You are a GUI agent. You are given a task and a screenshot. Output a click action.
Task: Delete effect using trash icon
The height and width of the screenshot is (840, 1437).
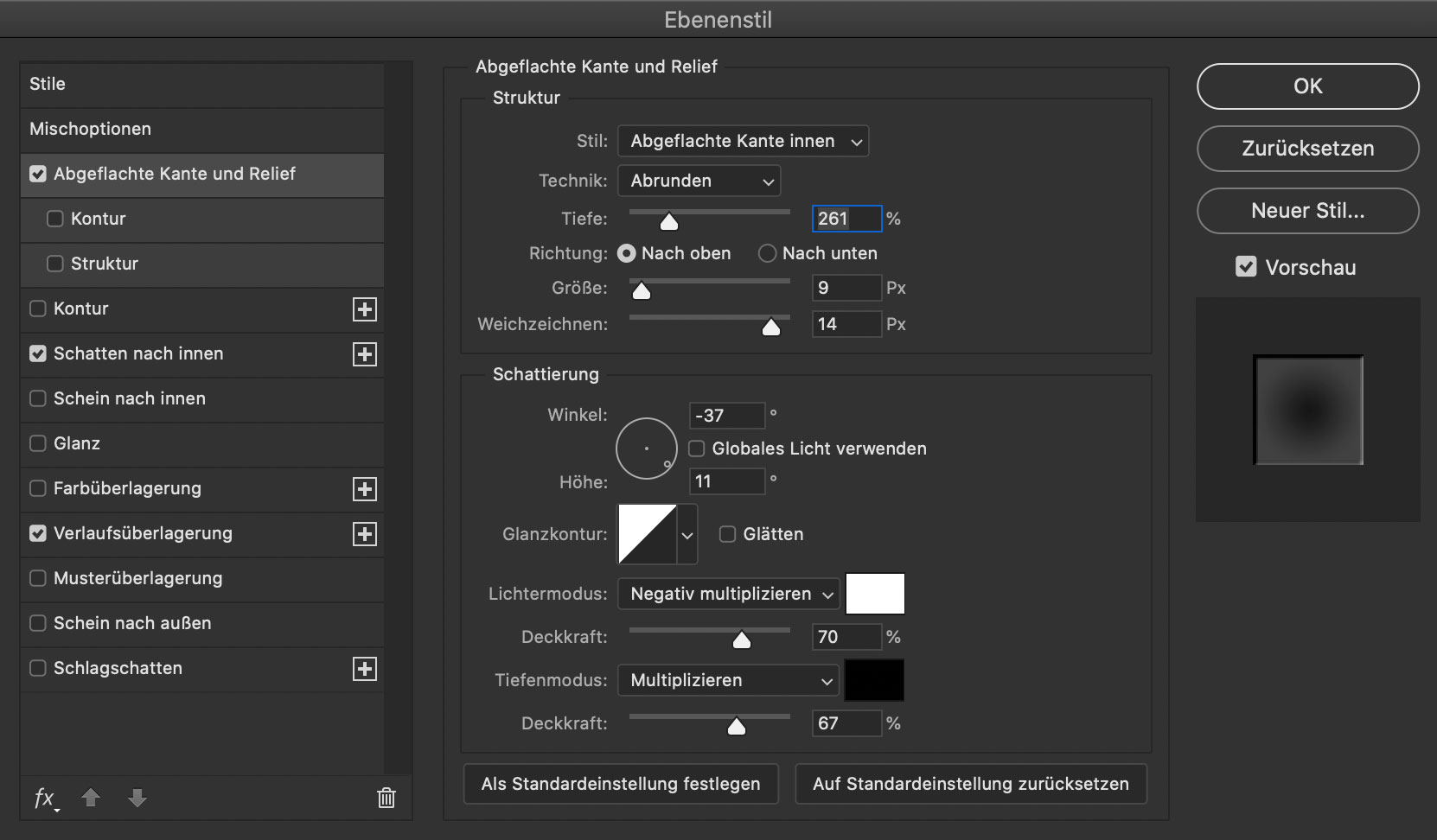pos(386,798)
